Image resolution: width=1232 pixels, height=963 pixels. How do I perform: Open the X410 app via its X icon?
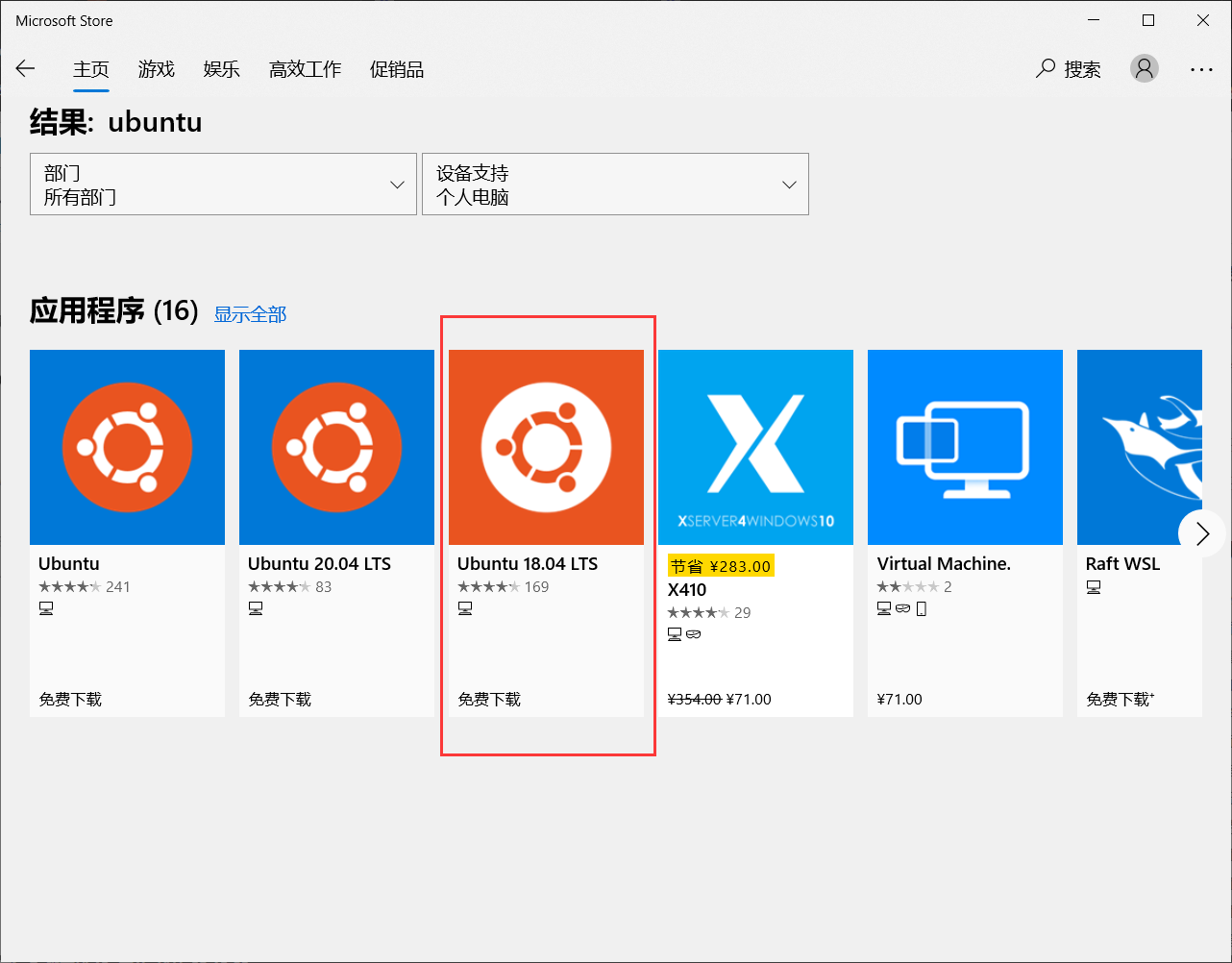coord(755,447)
